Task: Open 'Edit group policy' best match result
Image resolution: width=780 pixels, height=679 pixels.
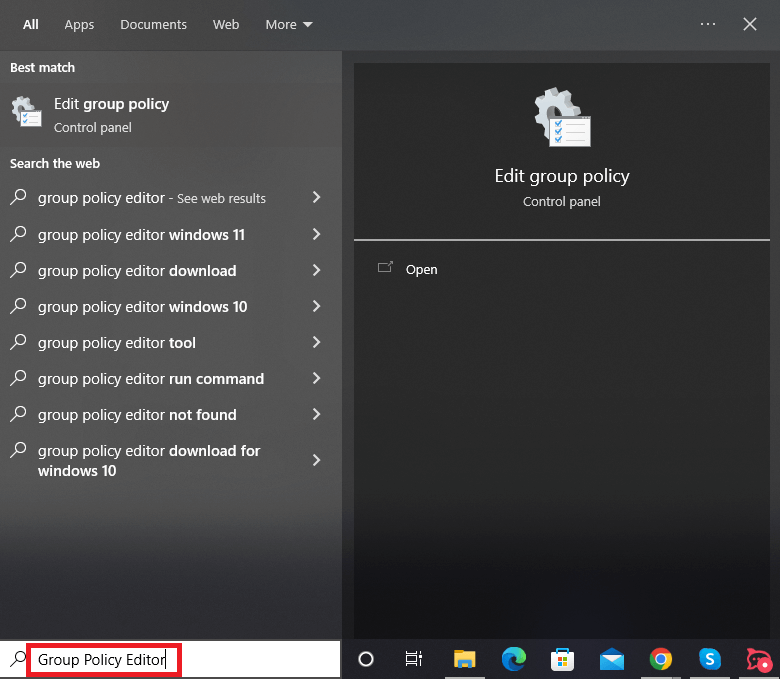Action: click(x=171, y=114)
